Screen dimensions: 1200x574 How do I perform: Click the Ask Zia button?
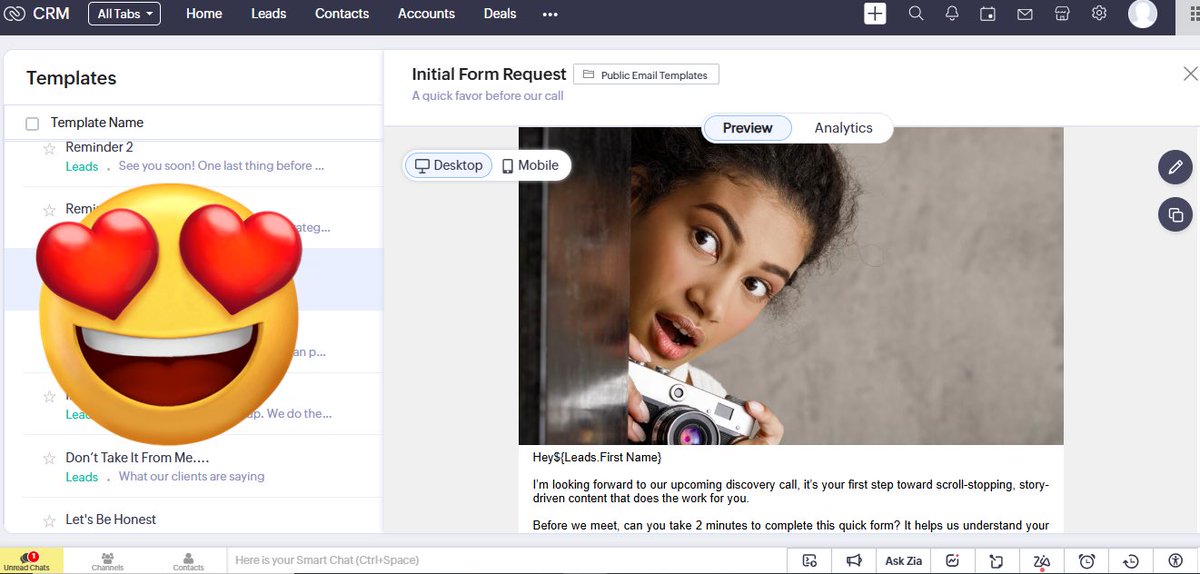903,561
